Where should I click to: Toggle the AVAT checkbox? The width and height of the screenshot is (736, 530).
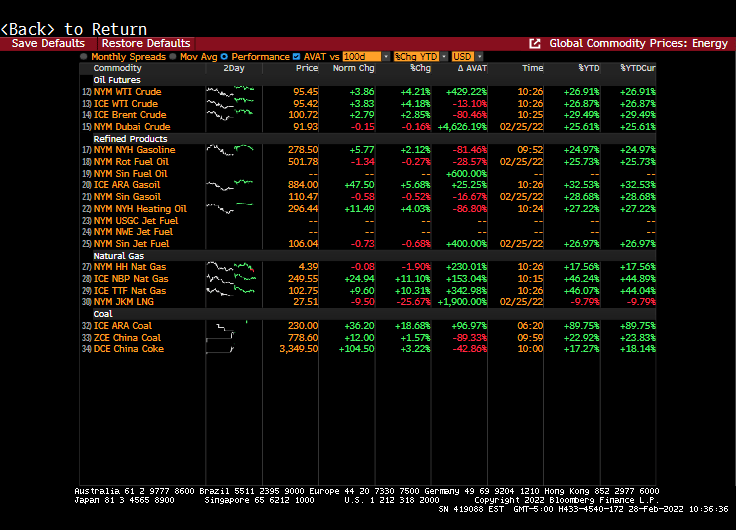pyautogui.click(x=297, y=57)
